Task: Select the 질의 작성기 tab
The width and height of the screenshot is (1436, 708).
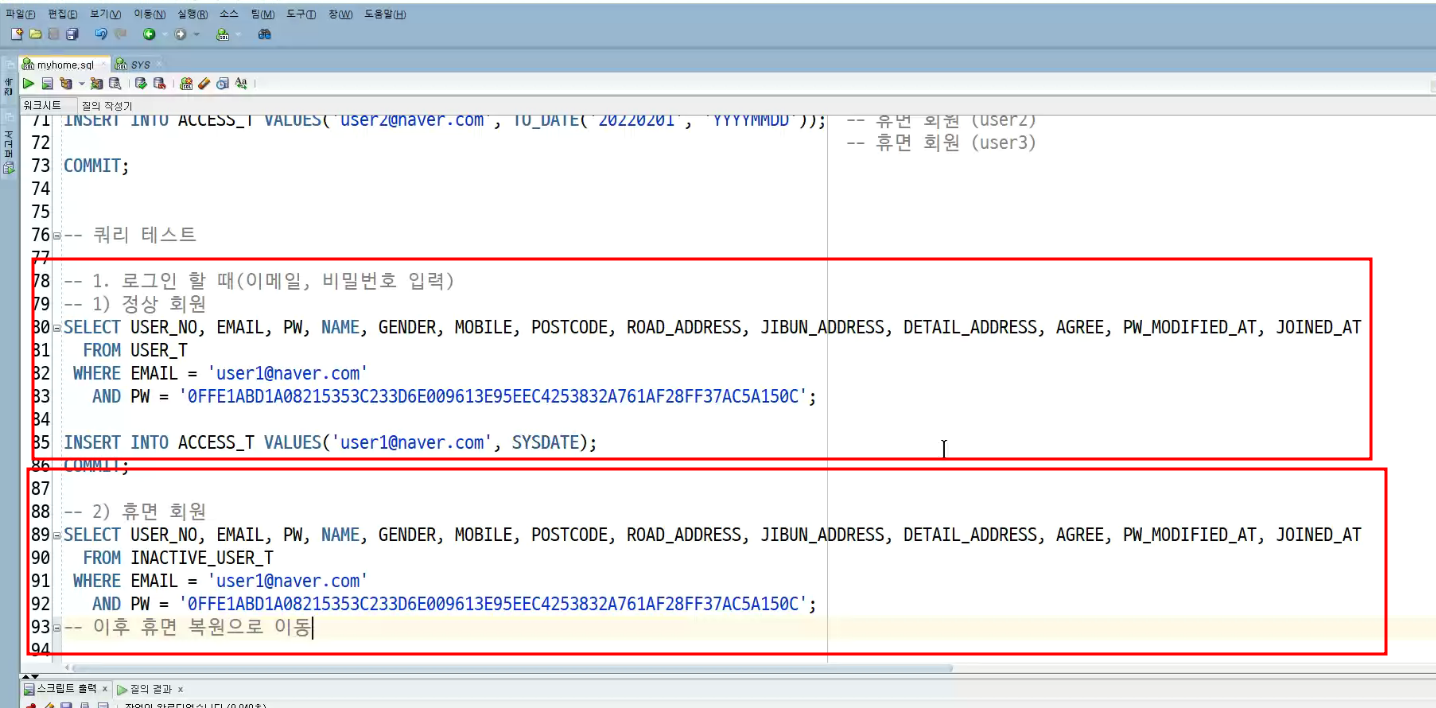Action: click(106, 105)
